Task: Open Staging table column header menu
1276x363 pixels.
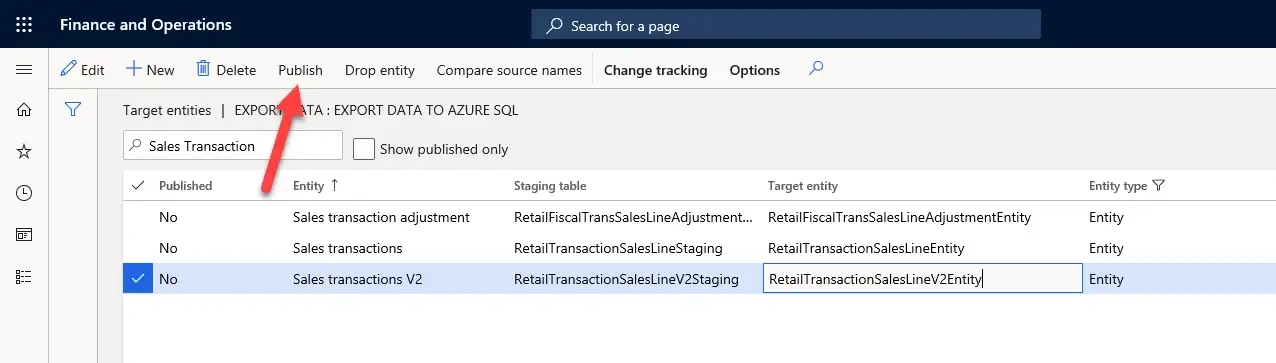Action: click(550, 185)
